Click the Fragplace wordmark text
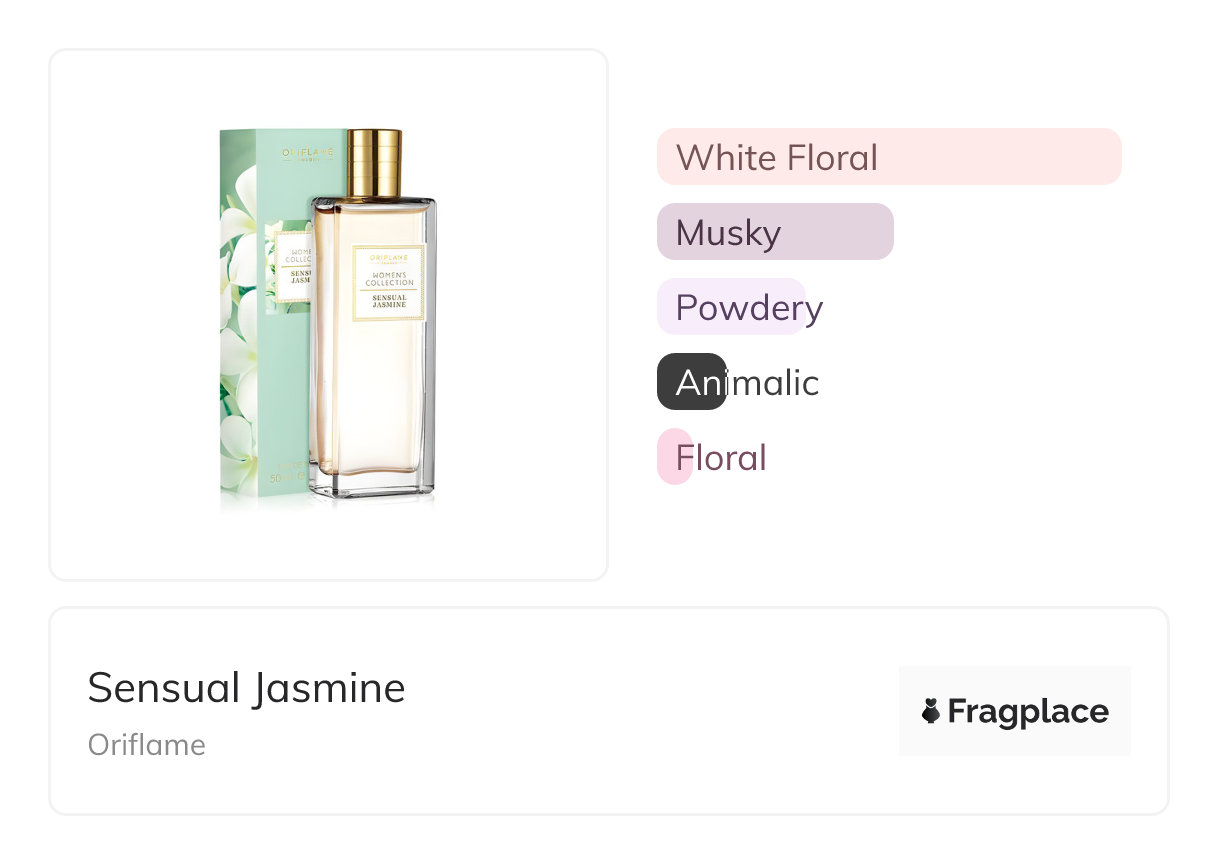 coord(1028,712)
